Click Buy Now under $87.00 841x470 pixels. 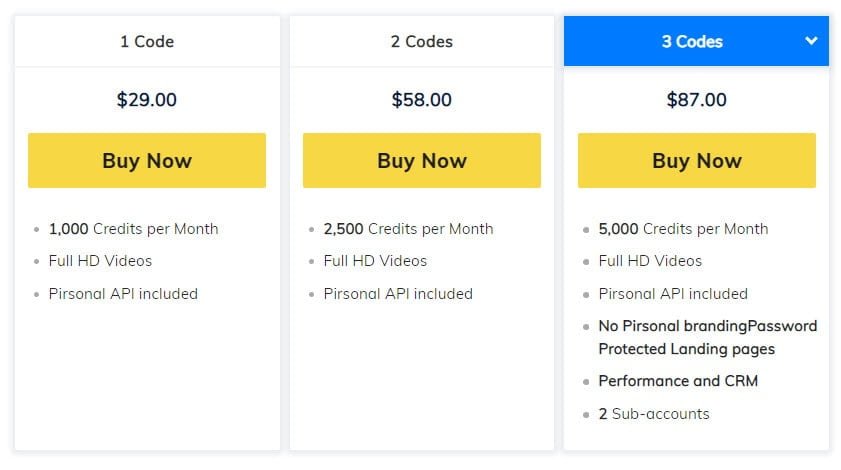(x=696, y=160)
